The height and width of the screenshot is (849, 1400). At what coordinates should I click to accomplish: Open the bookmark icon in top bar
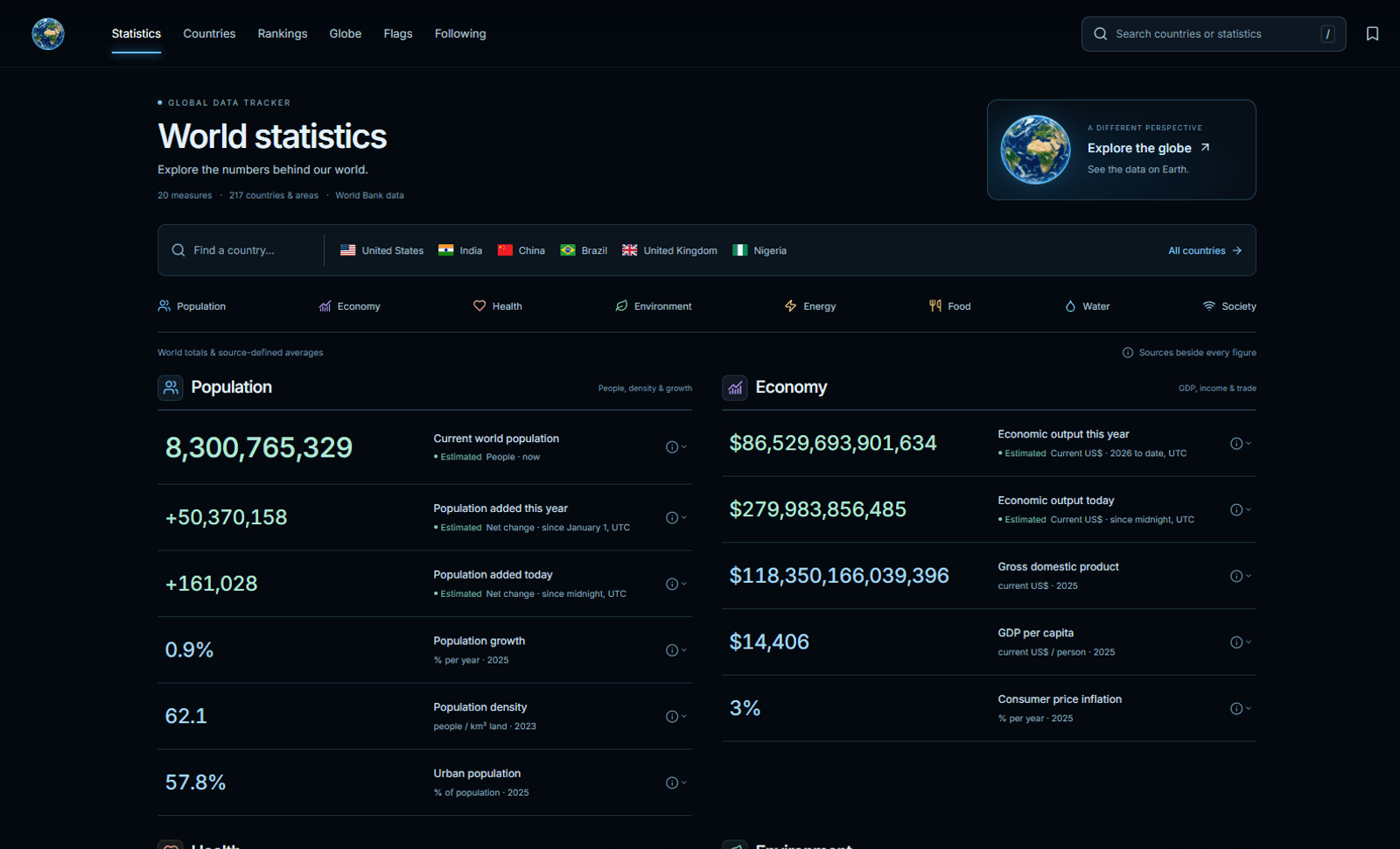tap(1372, 34)
